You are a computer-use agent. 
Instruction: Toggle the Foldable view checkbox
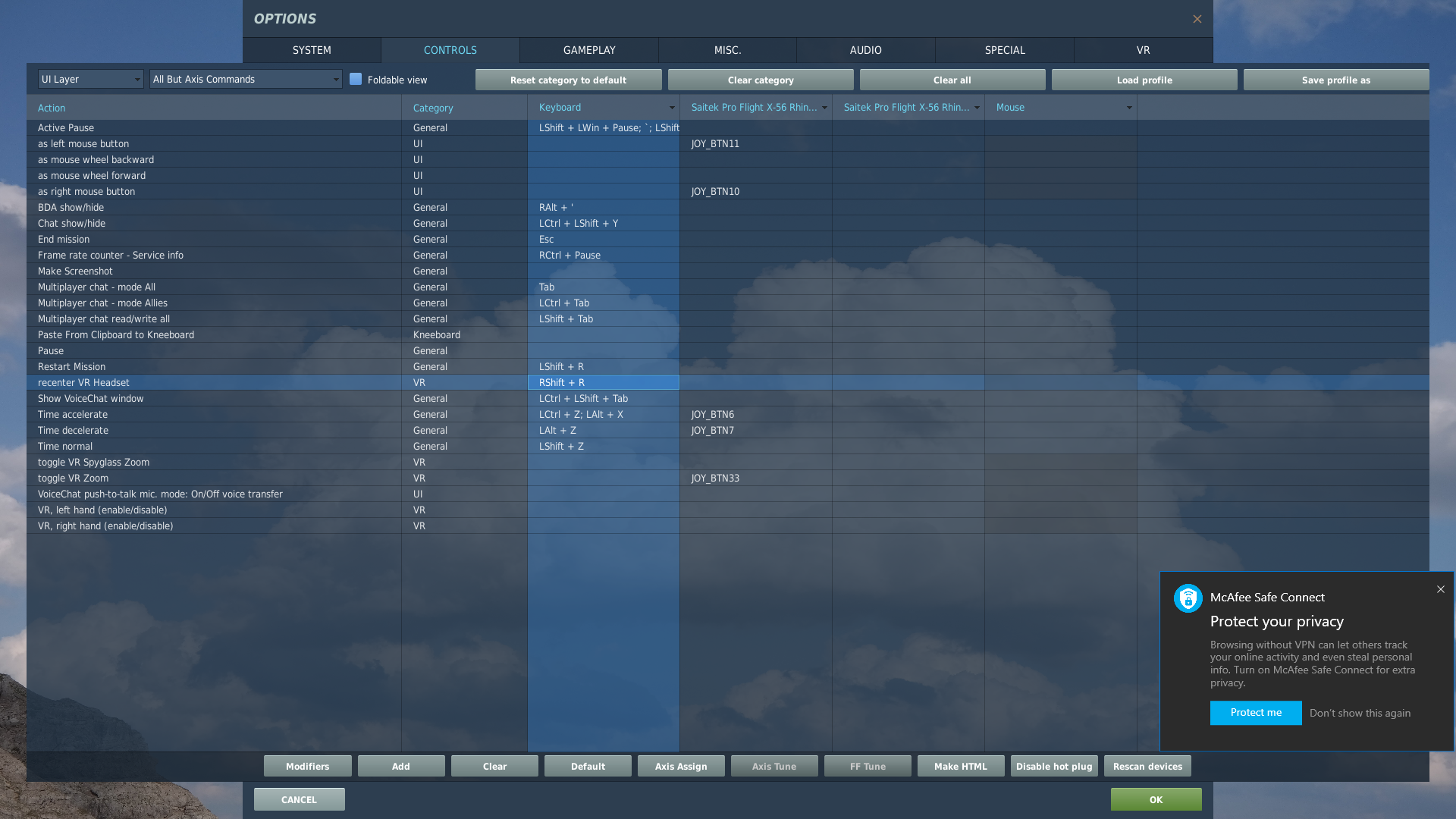(355, 79)
